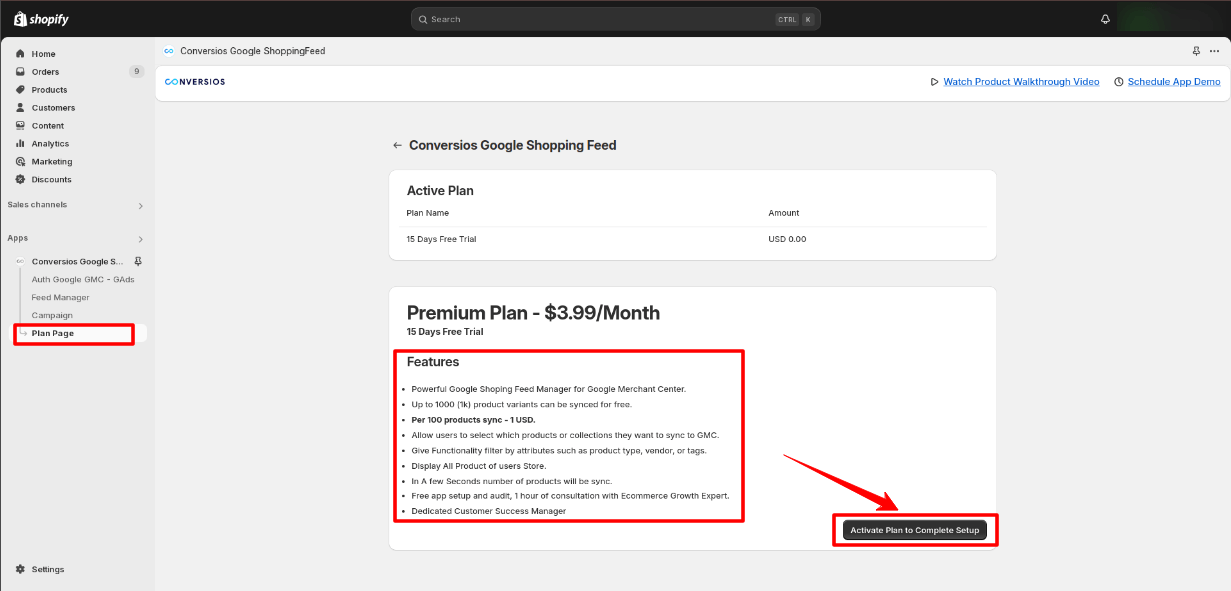Unpin Conversios app in the sidebar
Viewport: 1231px width, 591px height.
(x=138, y=261)
